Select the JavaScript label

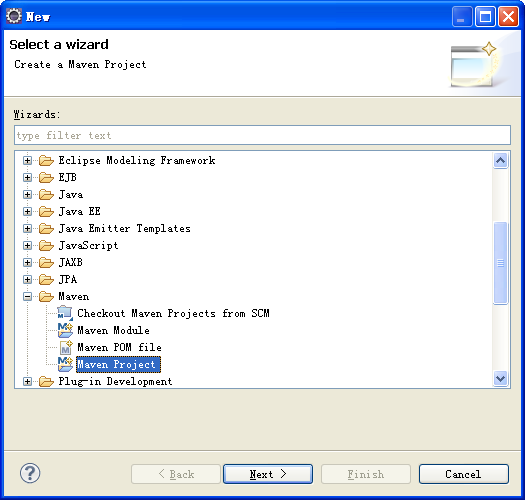(88, 246)
